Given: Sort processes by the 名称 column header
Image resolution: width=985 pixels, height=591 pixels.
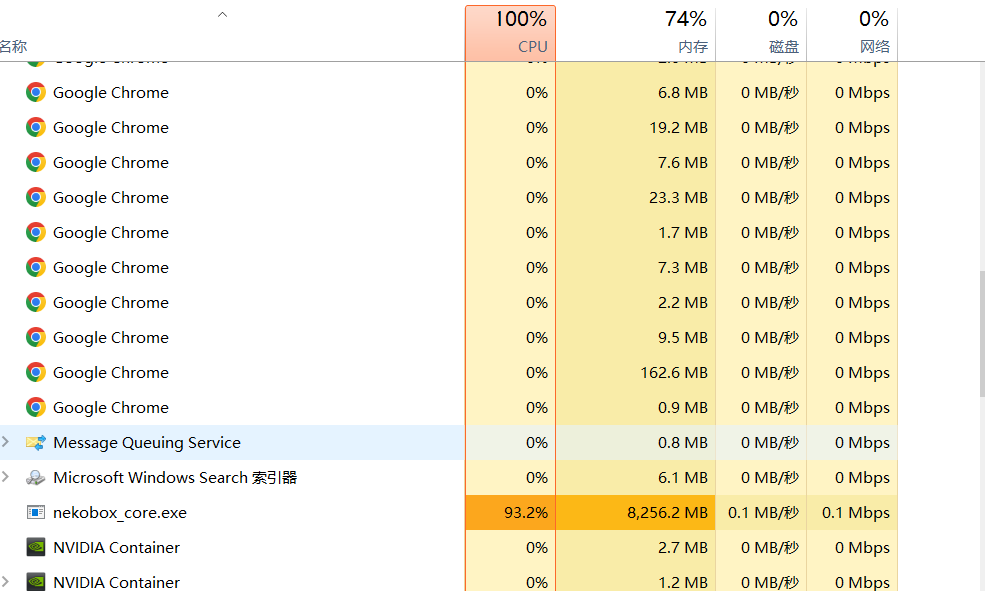Looking at the screenshot, I should (x=13, y=46).
